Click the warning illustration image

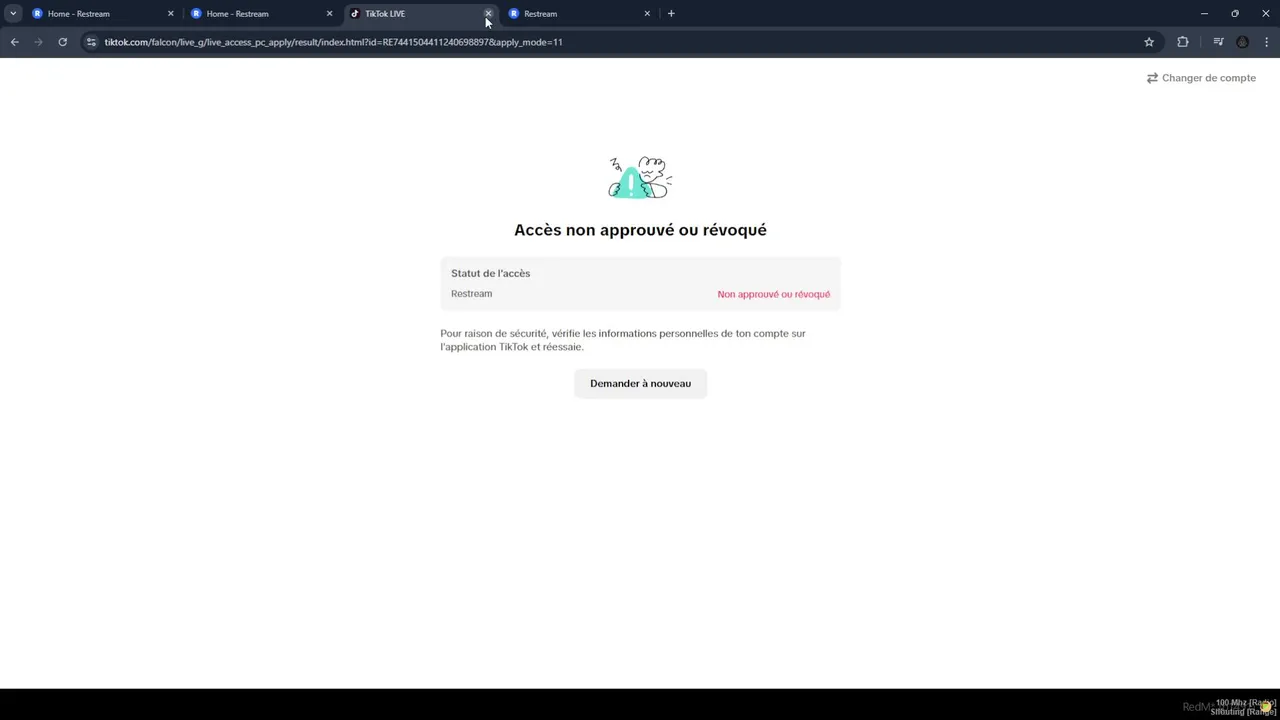[640, 178]
